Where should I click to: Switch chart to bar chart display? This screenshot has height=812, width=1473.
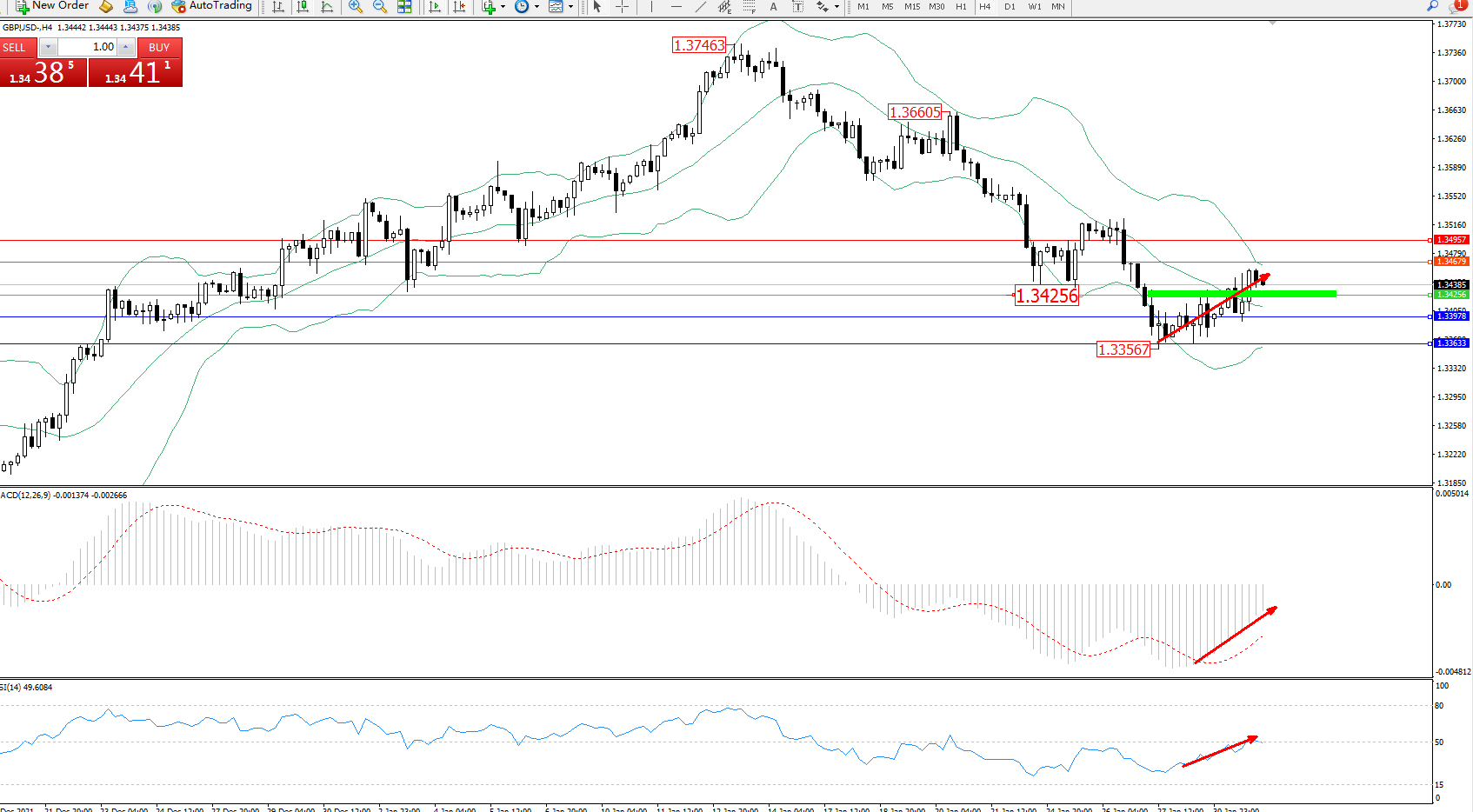tap(278, 6)
